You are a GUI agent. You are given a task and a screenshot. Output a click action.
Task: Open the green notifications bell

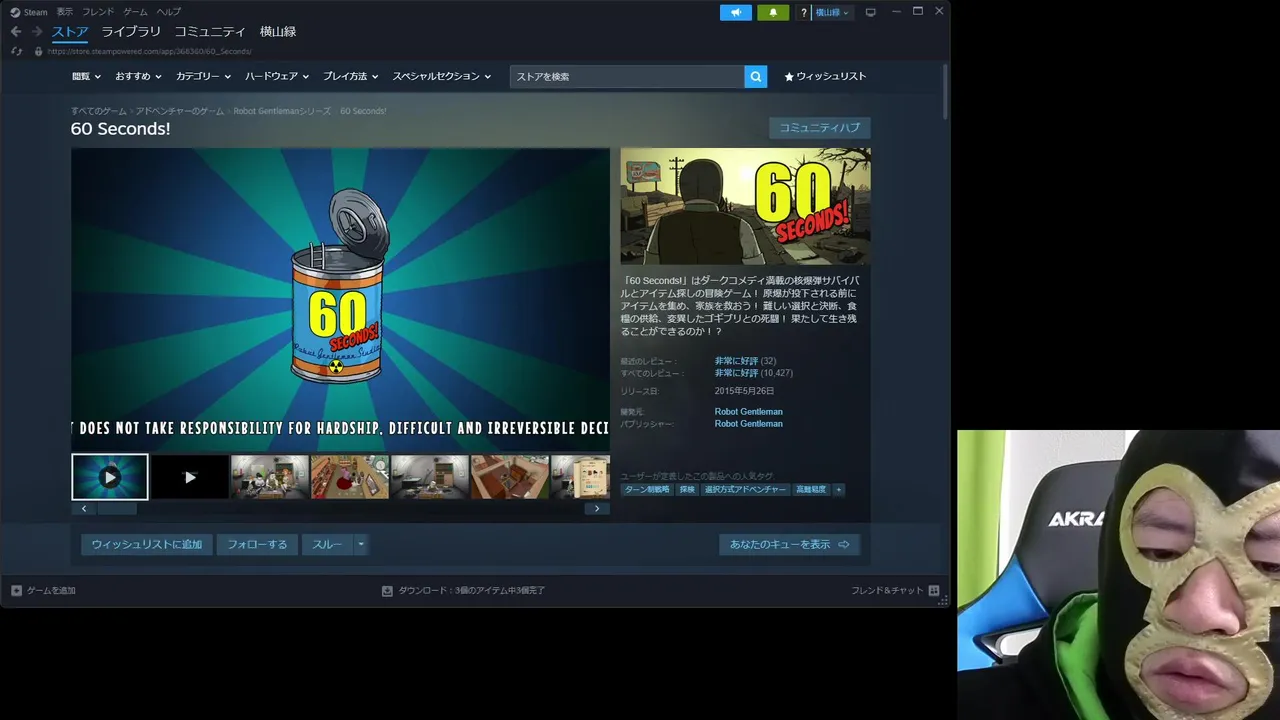coord(773,12)
